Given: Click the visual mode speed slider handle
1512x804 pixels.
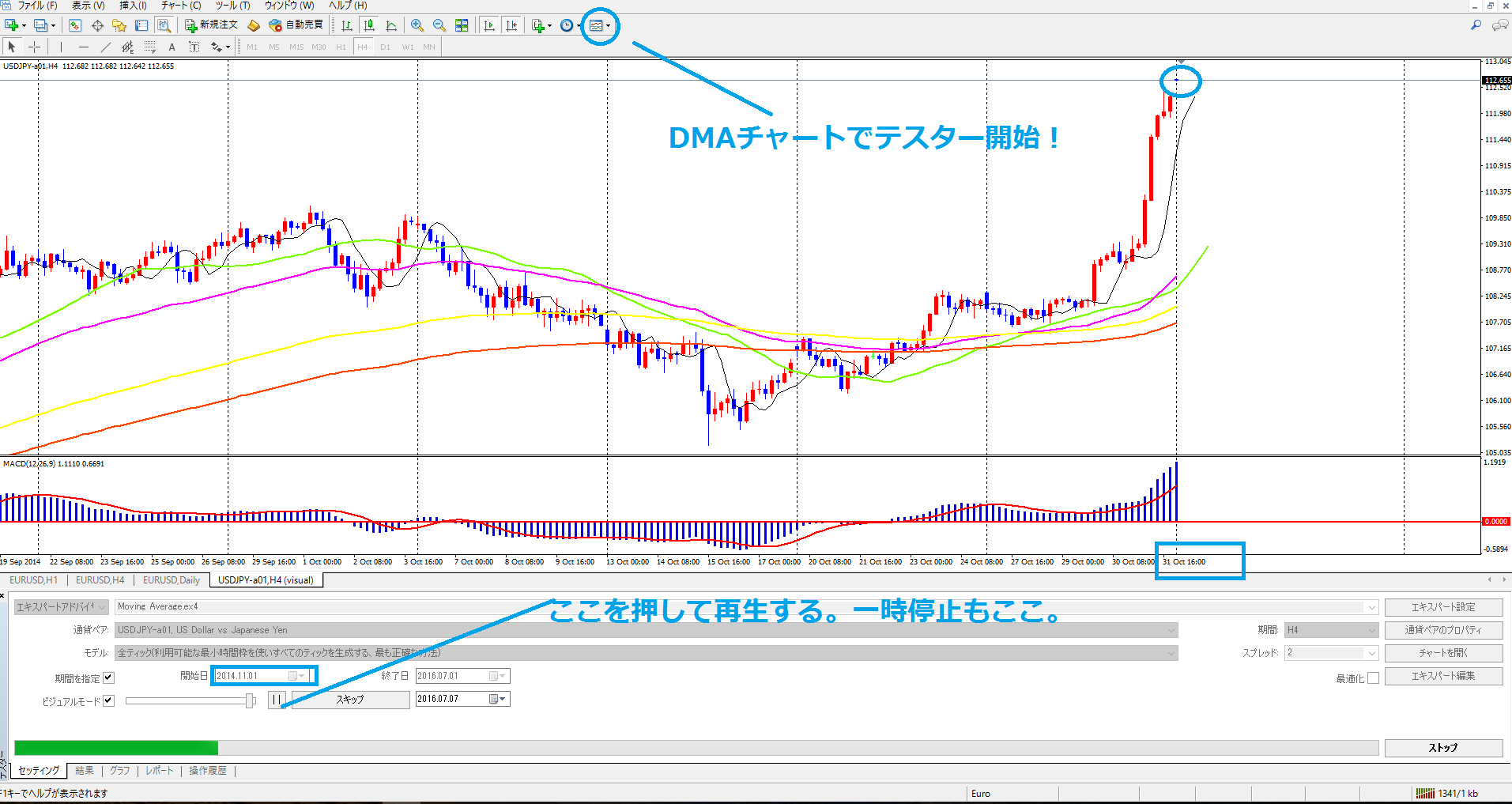Looking at the screenshot, I should point(250,700).
